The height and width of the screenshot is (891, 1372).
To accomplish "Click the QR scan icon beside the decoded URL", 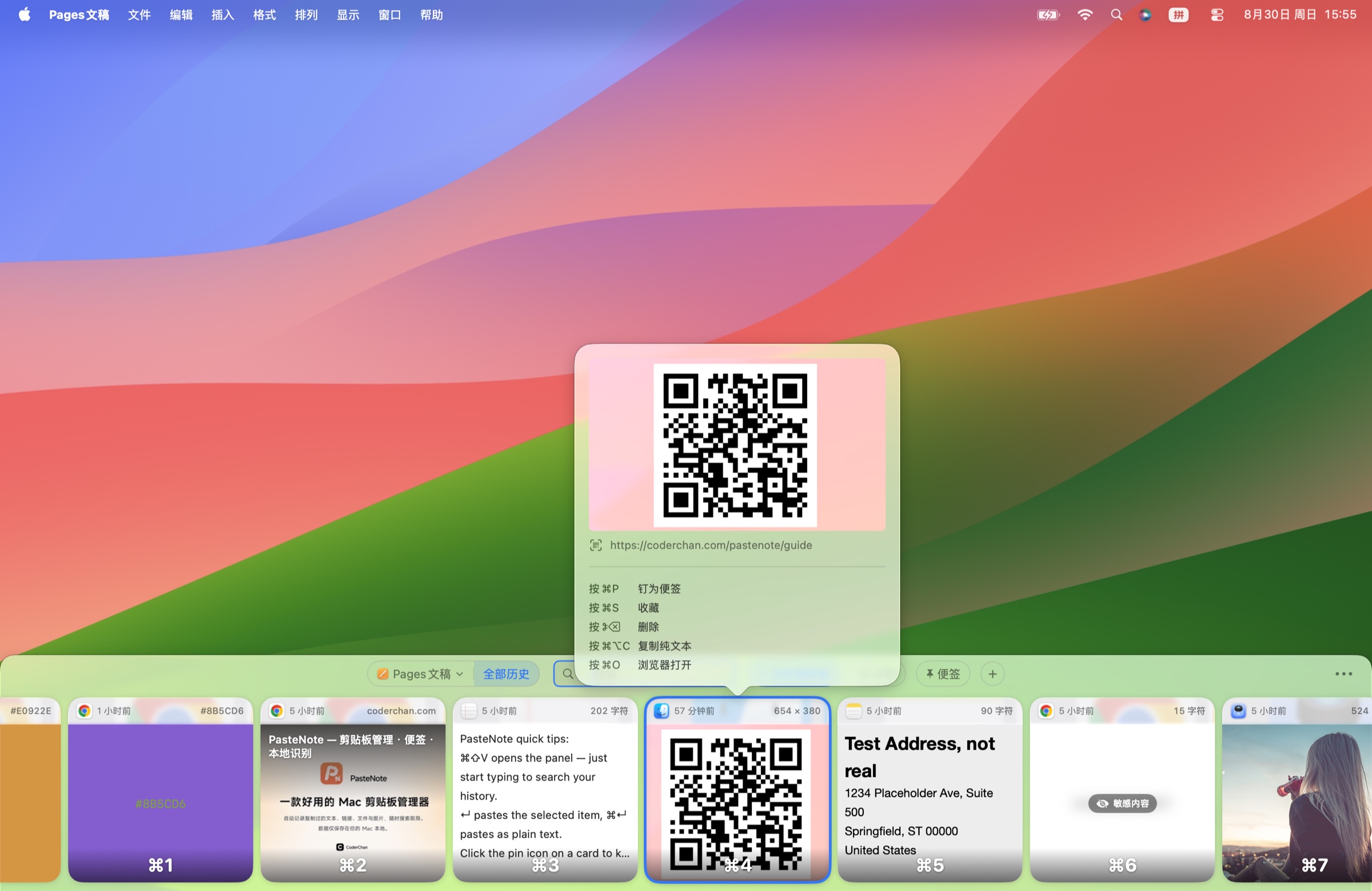I will (x=596, y=545).
